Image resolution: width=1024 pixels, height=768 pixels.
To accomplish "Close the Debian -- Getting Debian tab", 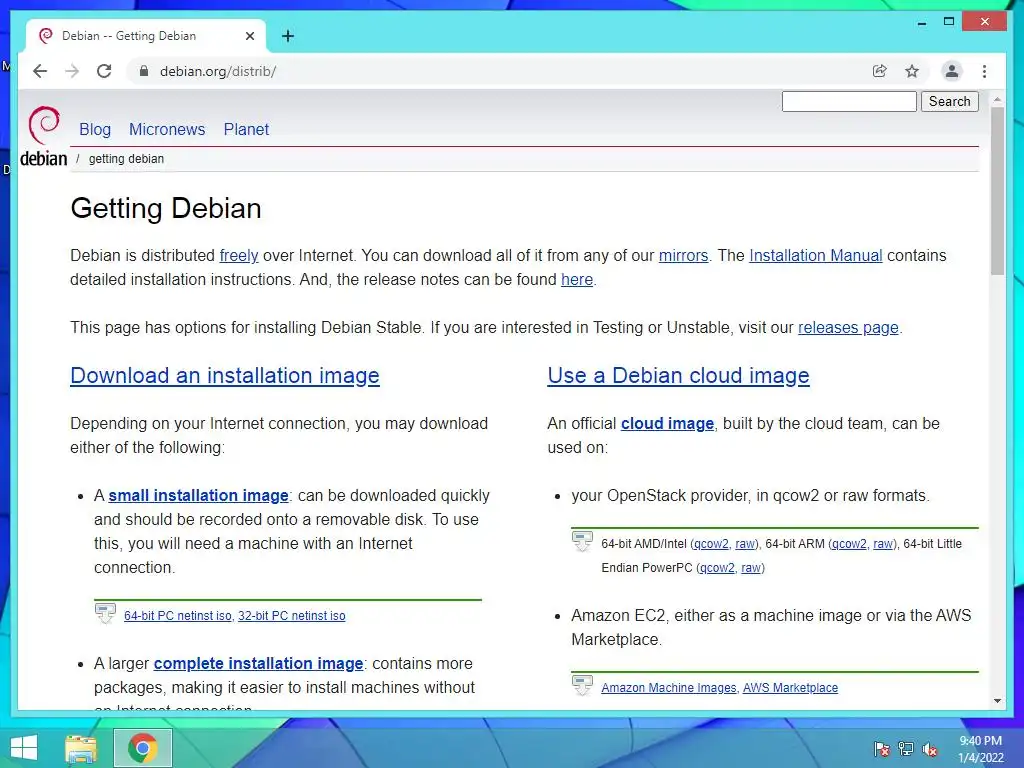I will click(x=249, y=36).
